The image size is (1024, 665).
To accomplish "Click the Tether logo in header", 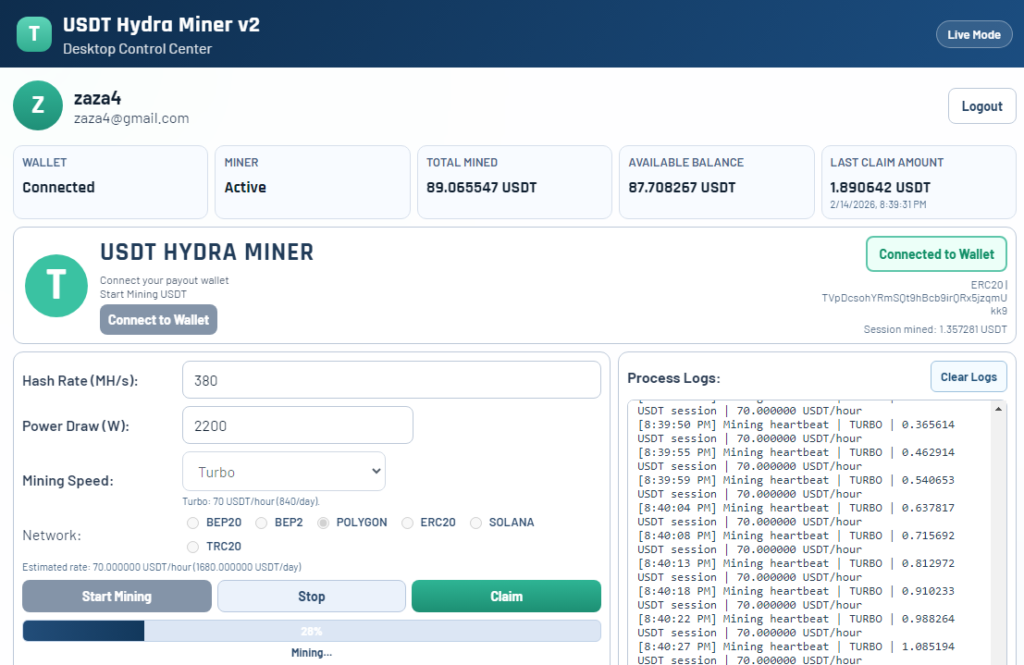I will coord(34,34).
